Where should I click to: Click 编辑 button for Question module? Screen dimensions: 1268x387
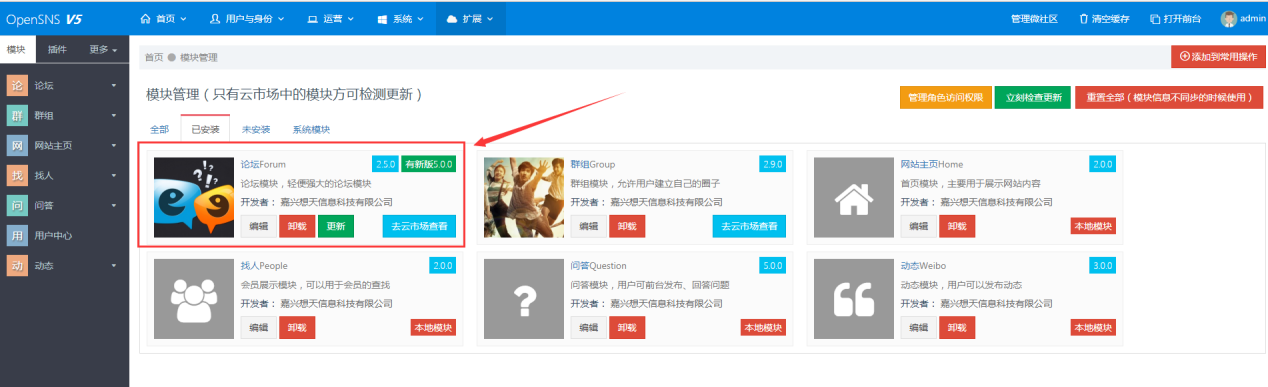coord(588,327)
